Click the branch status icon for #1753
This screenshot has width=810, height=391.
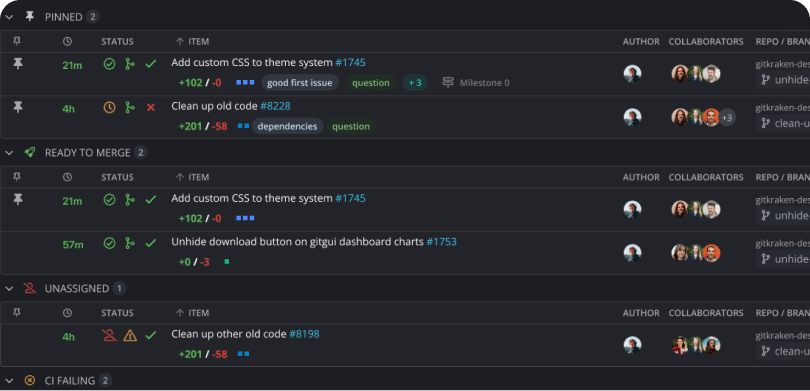[x=130, y=243]
